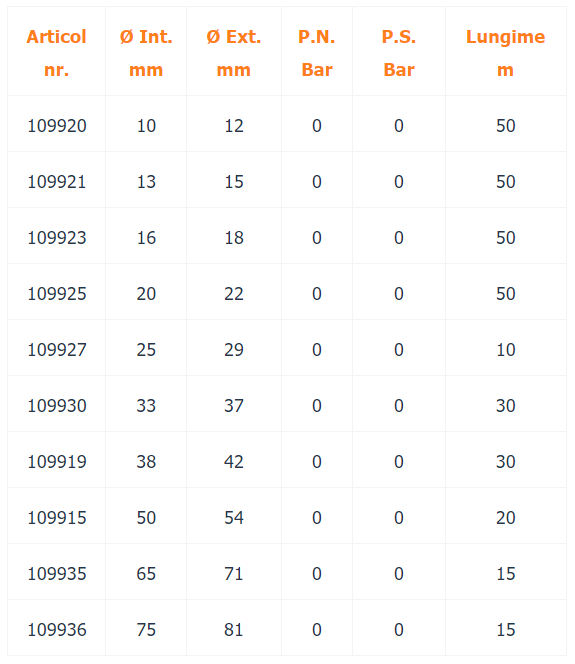The image size is (575, 664).
Task: Click the P.N. Bar column header
Action: 317,53
